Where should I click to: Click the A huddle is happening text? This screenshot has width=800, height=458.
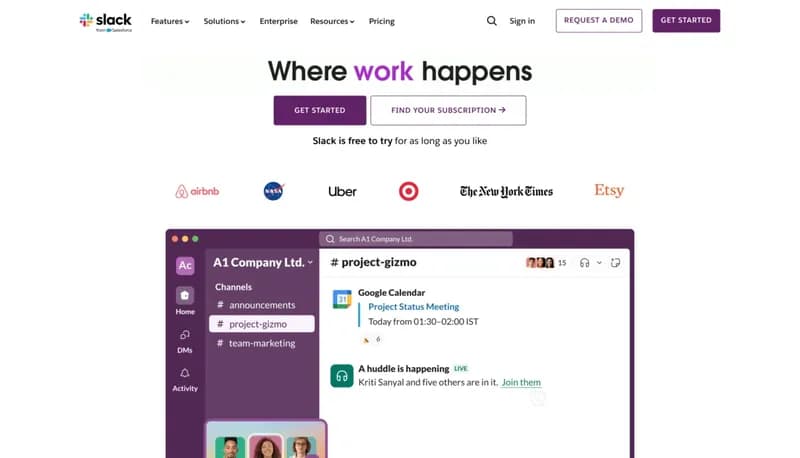(404, 368)
